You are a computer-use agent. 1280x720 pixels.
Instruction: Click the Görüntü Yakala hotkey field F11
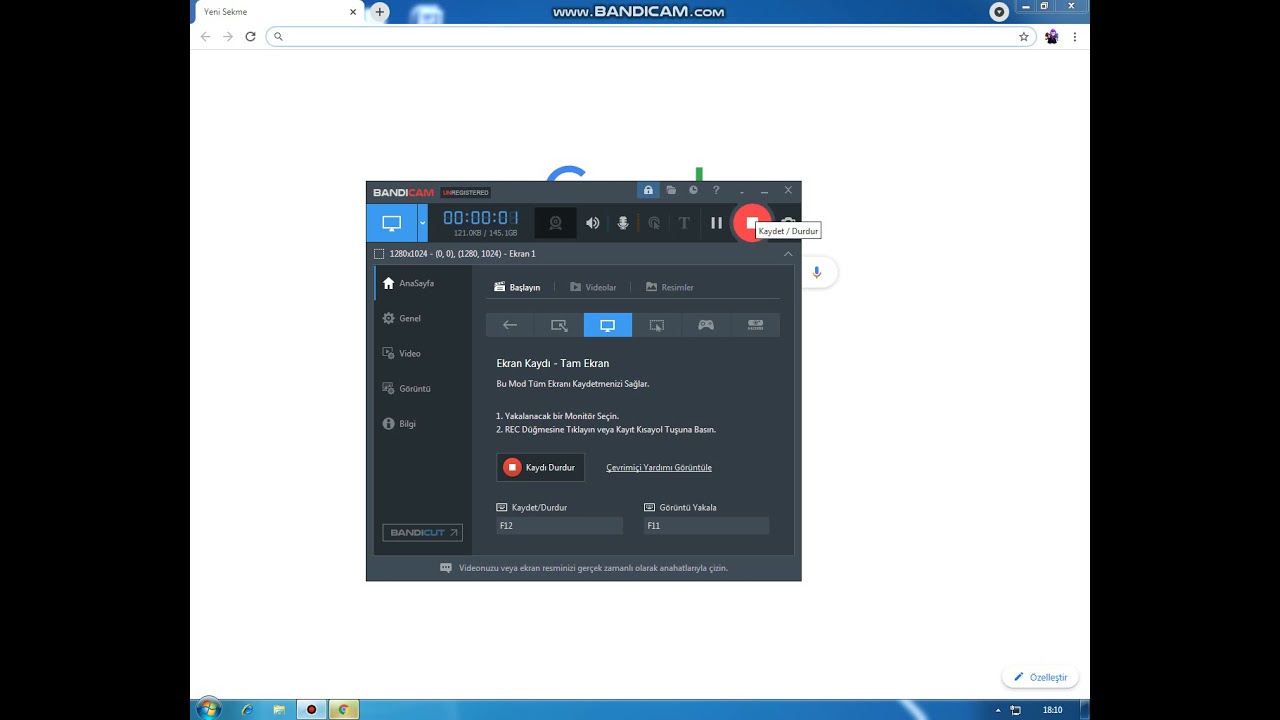click(706, 525)
